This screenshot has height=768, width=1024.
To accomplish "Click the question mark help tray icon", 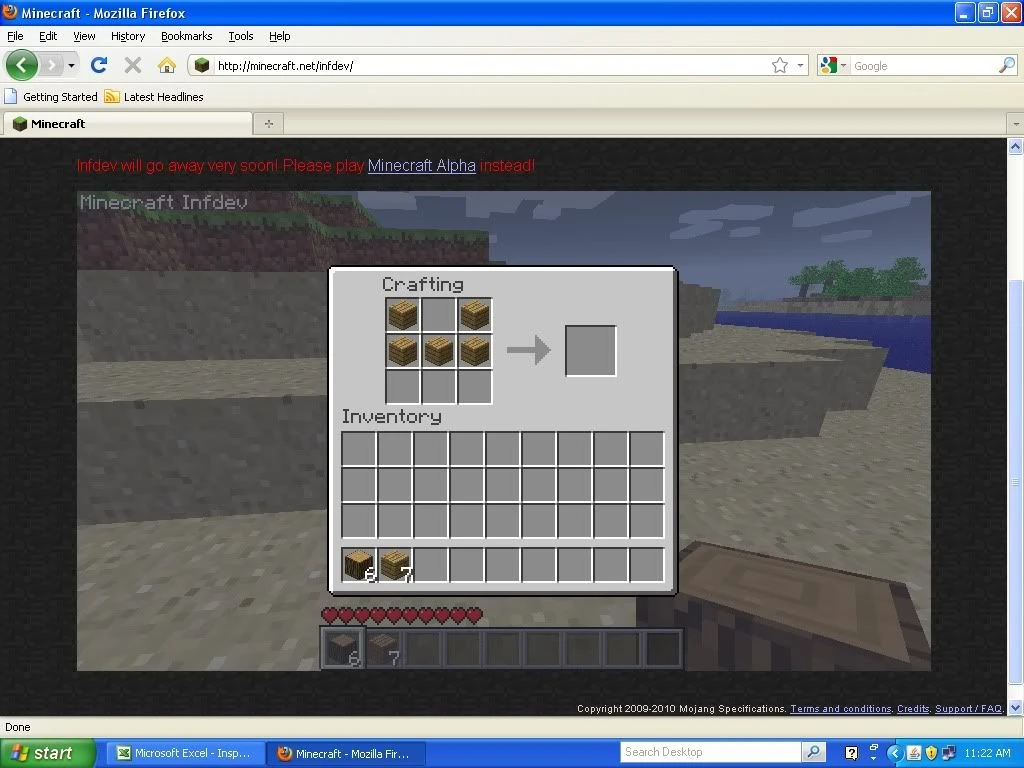I will tap(851, 753).
